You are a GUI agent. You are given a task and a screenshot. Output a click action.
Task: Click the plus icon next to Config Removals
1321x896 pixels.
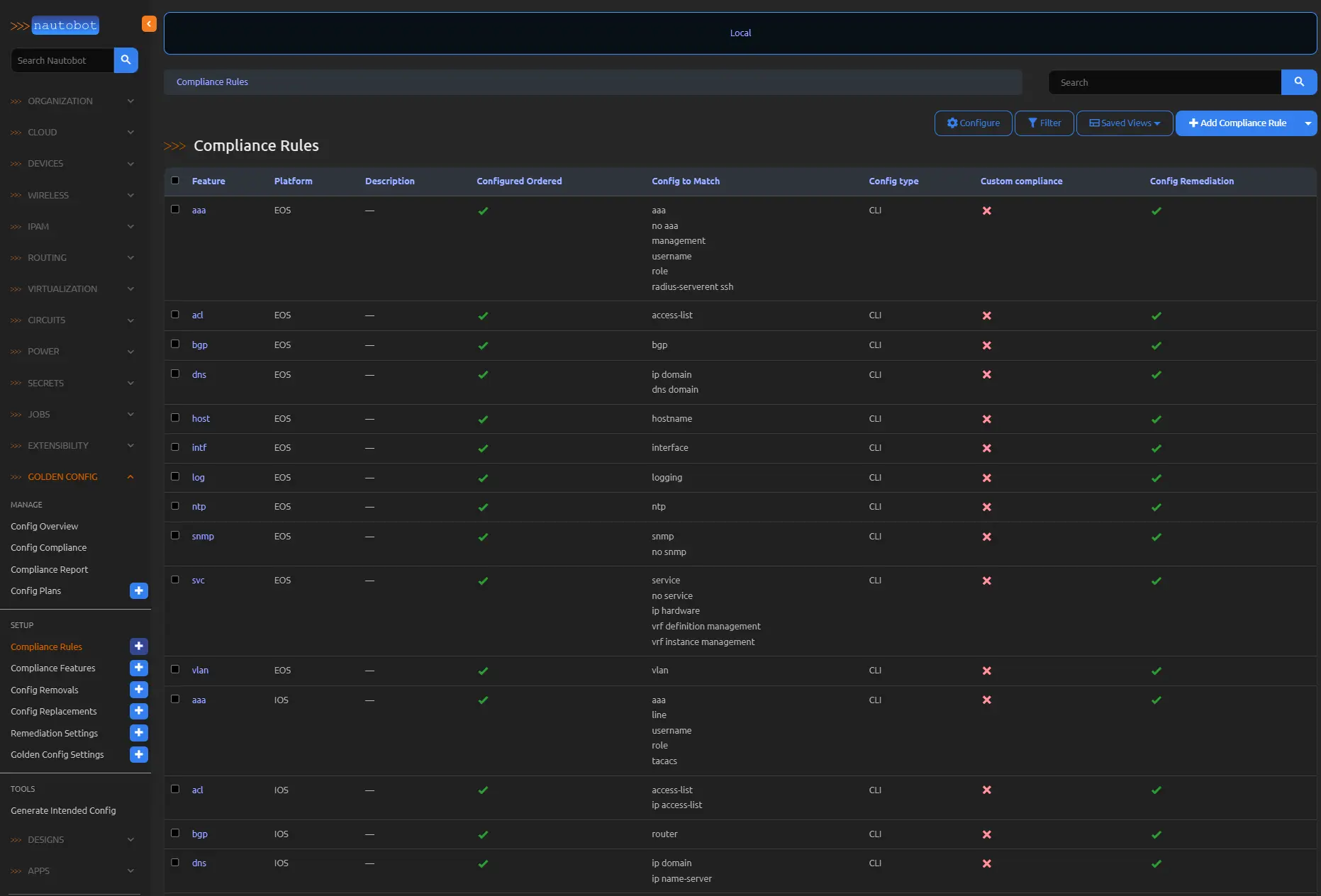(139, 690)
